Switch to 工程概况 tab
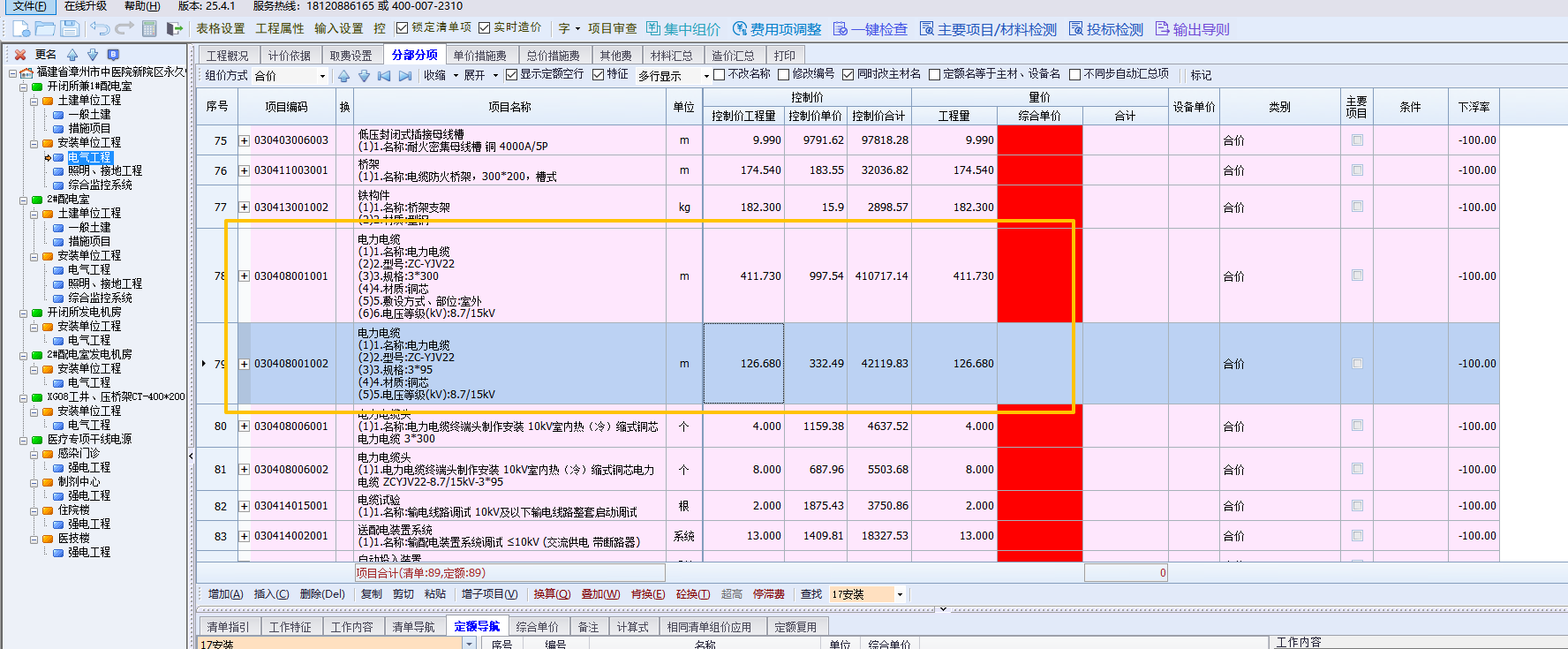 point(228,56)
